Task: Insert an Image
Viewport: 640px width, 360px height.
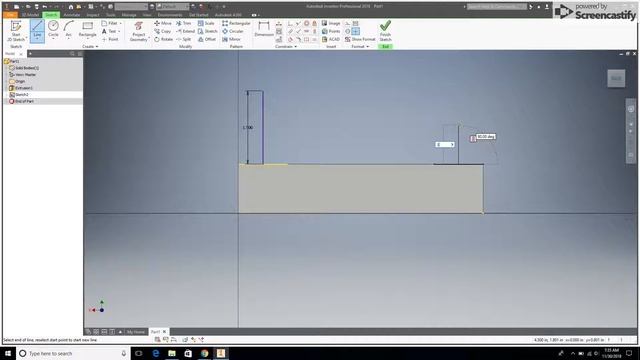Action: [x=331, y=23]
